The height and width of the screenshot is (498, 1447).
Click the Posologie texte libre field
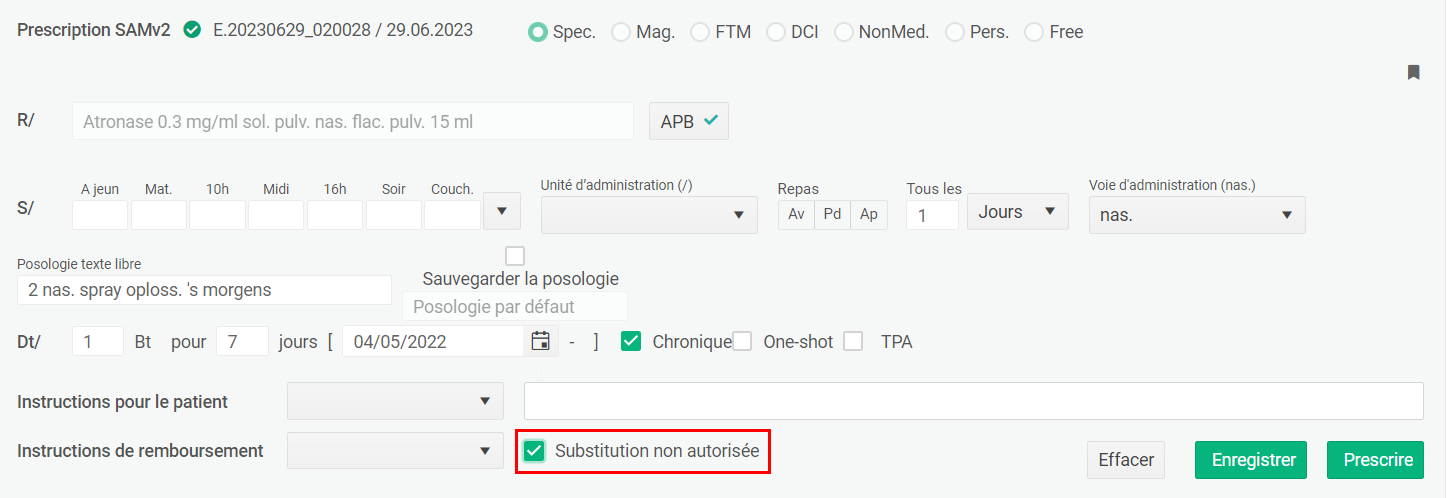[204, 290]
